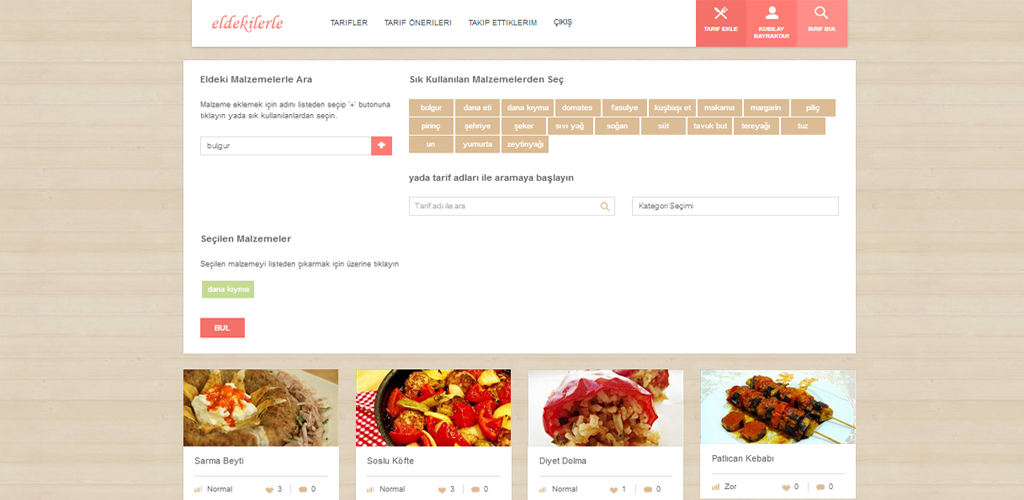Open the Tarif Ekle fork-and-knife icon
This screenshot has height=500, width=1024.
[x=720, y=13]
